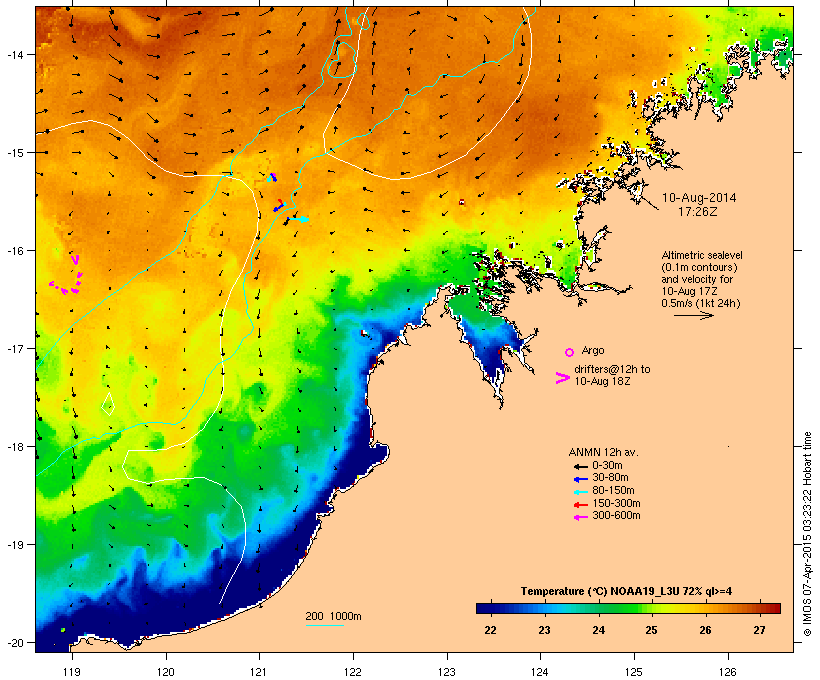Screen dimensions: 820x680
Task: Click the magenta drifter track near 119E
Action: (66, 276)
